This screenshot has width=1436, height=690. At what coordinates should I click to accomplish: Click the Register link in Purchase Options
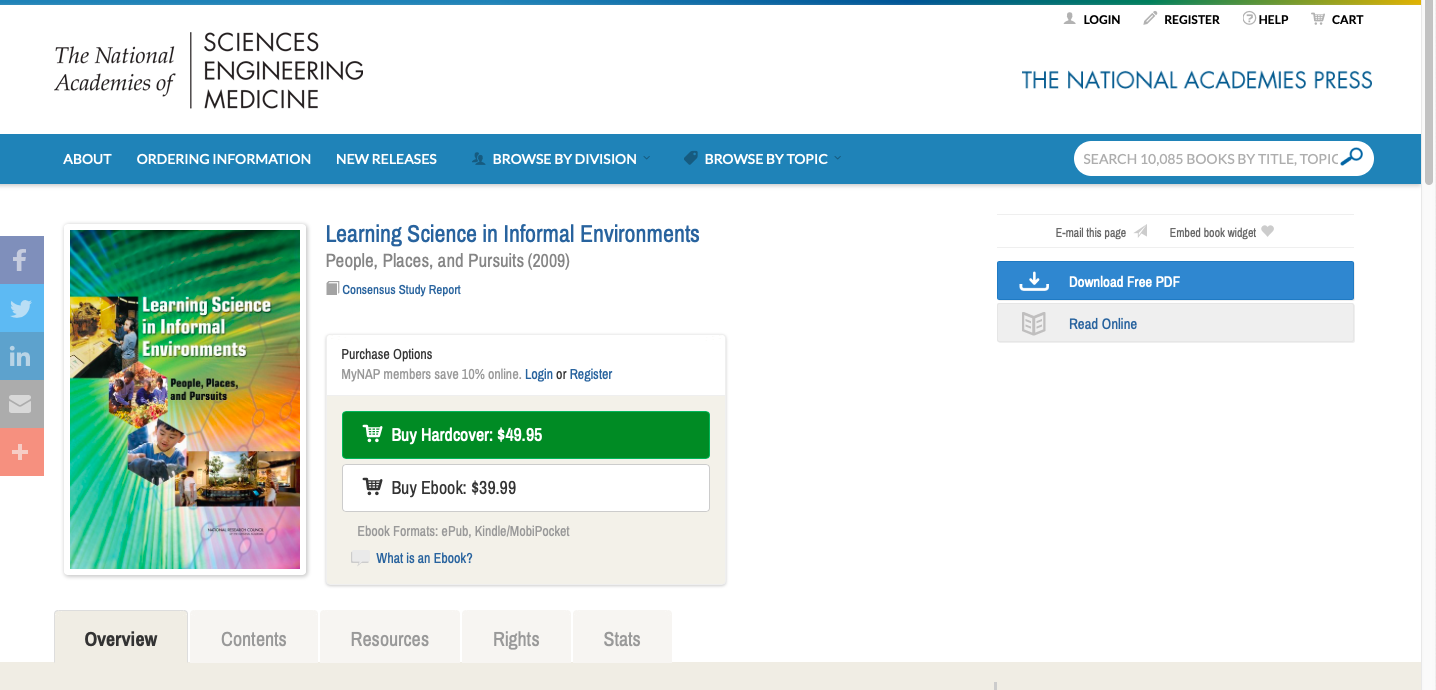[591, 374]
